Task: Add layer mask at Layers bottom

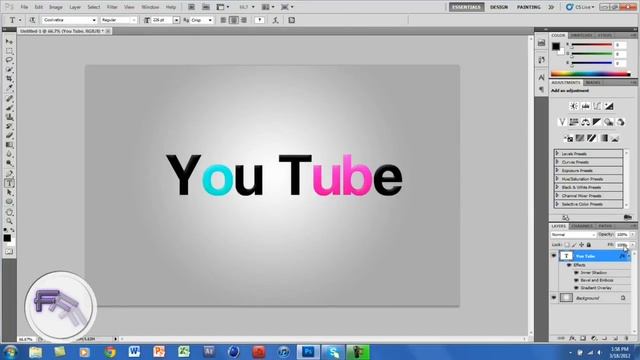Action: pos(583,338)
